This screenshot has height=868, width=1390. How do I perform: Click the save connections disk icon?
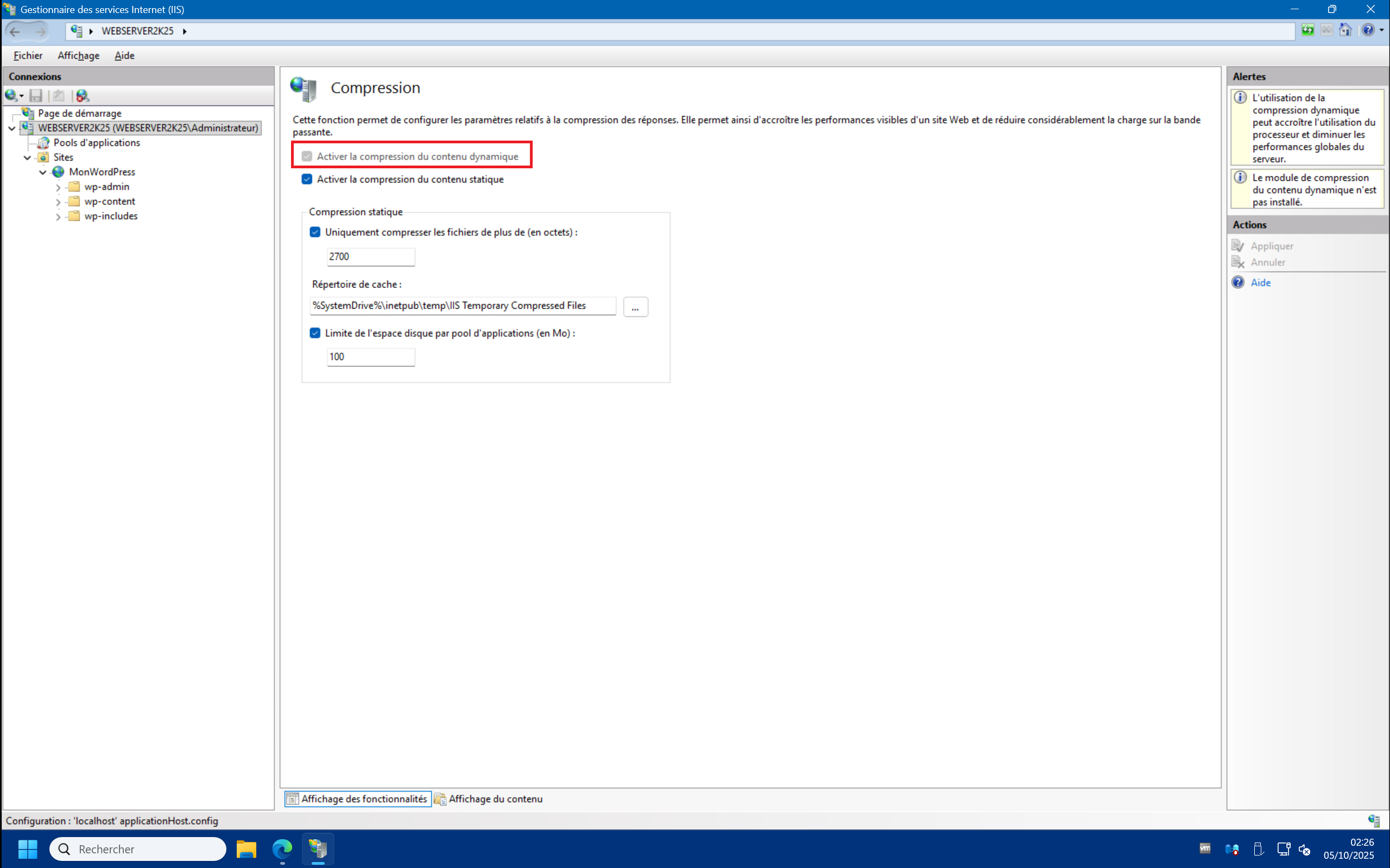coord(36,96)
